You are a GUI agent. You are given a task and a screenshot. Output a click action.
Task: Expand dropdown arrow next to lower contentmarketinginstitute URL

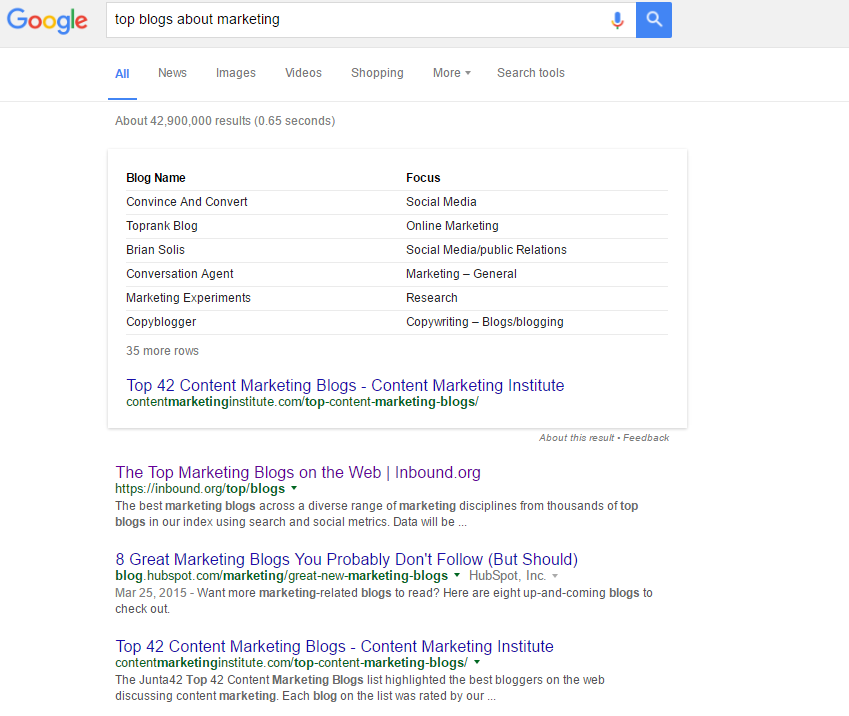(x=477, y=662)
